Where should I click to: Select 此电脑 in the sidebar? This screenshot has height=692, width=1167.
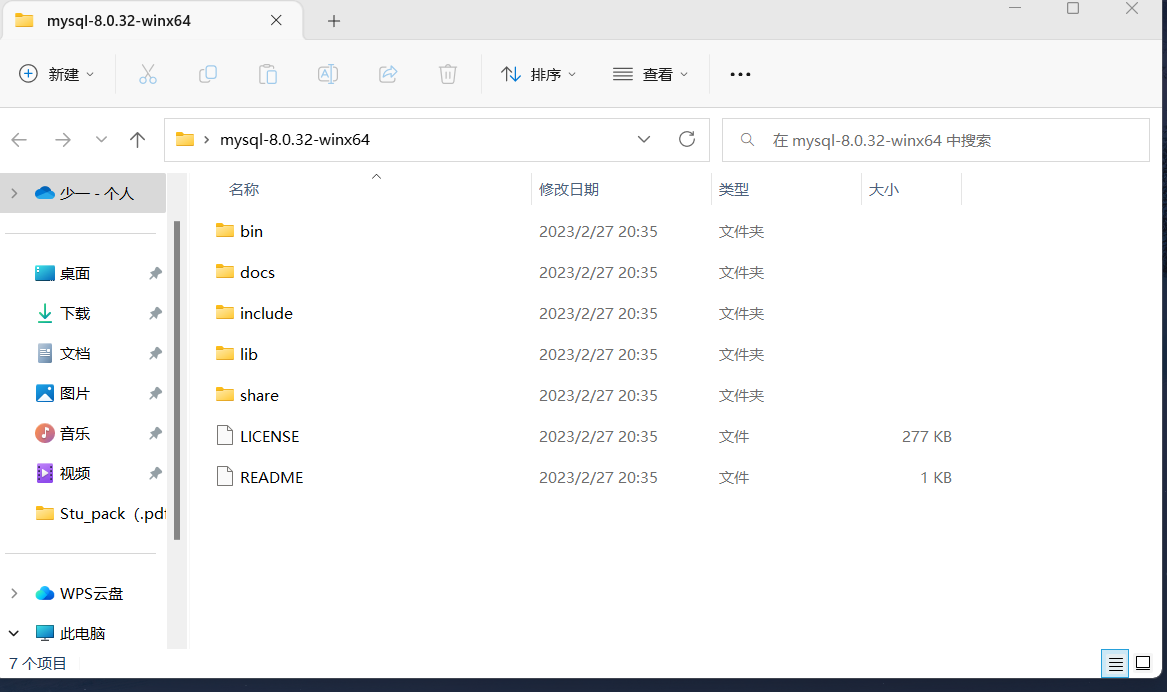tap(82, 634)
